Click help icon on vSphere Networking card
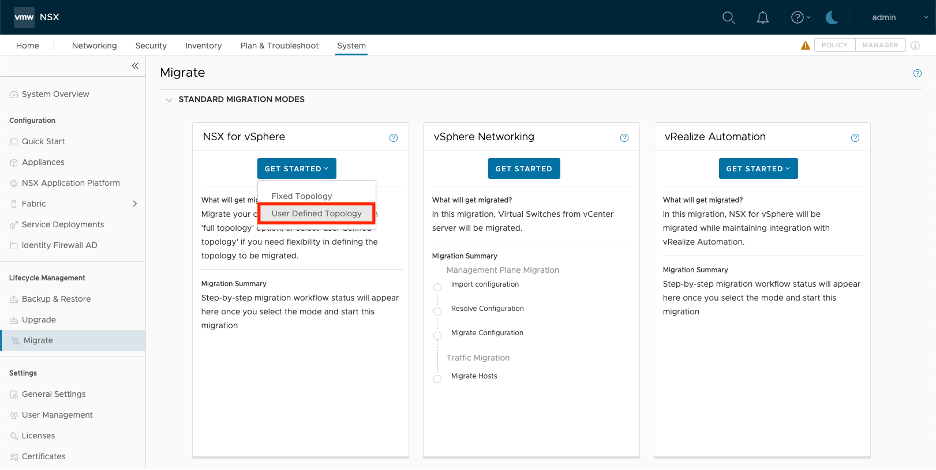Screen dimensions: 936x470 tap(624, 138)
